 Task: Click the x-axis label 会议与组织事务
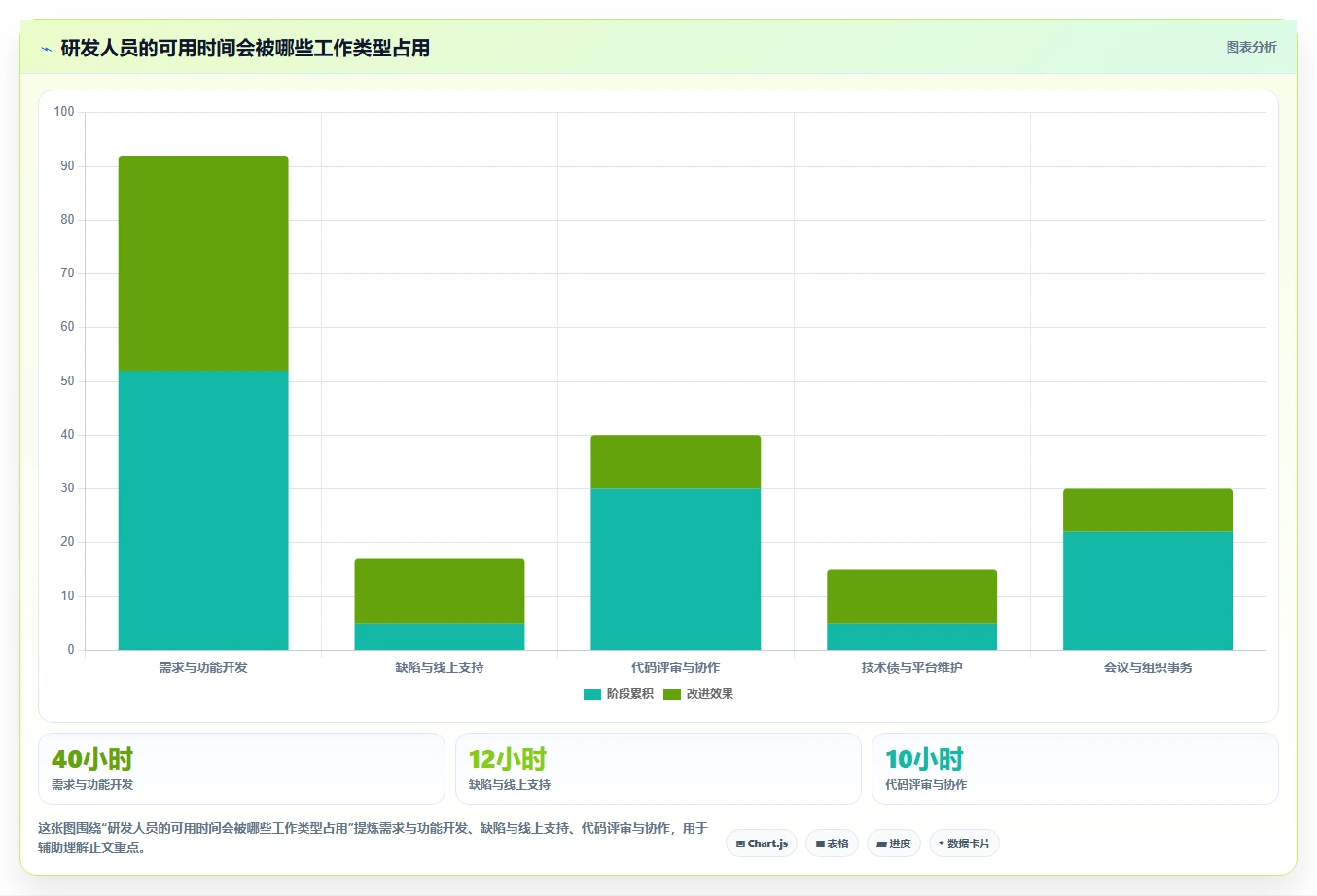1148,667
